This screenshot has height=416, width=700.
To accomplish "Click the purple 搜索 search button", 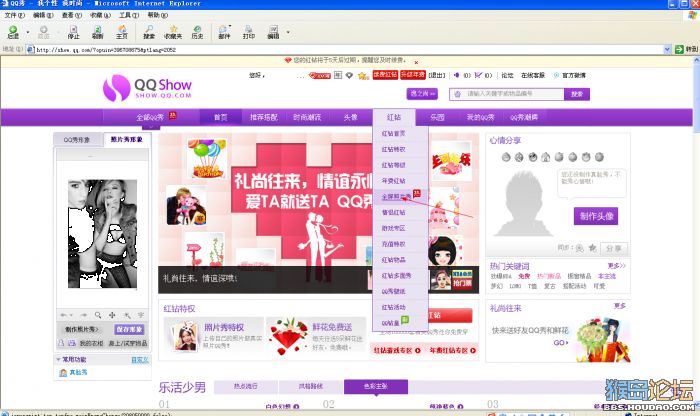I will point(577,94).
